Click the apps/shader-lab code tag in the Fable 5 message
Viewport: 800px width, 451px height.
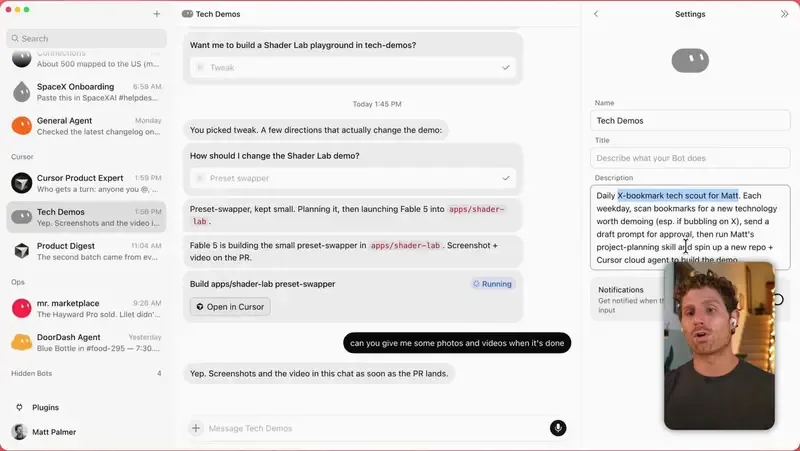tap(406, 245)
